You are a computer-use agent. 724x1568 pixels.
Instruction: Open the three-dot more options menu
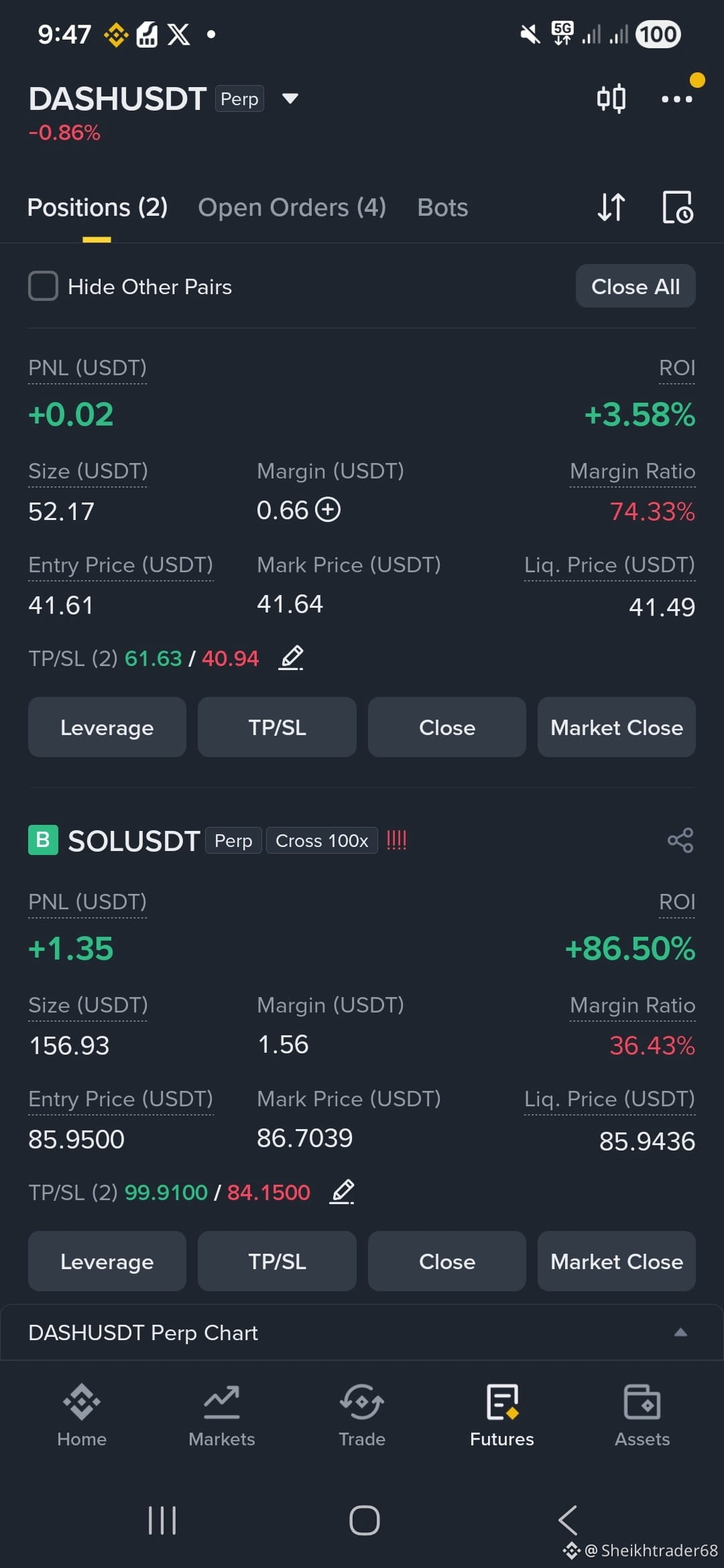point(676,99)
